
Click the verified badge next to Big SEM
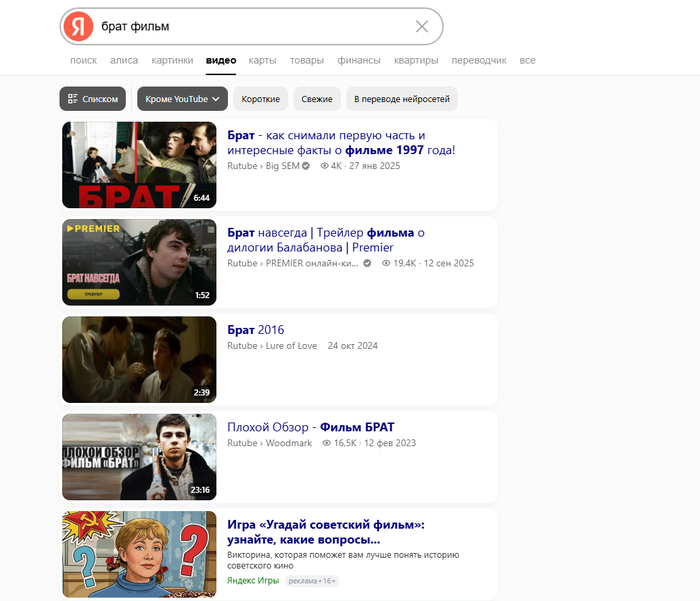coord(306,166)
